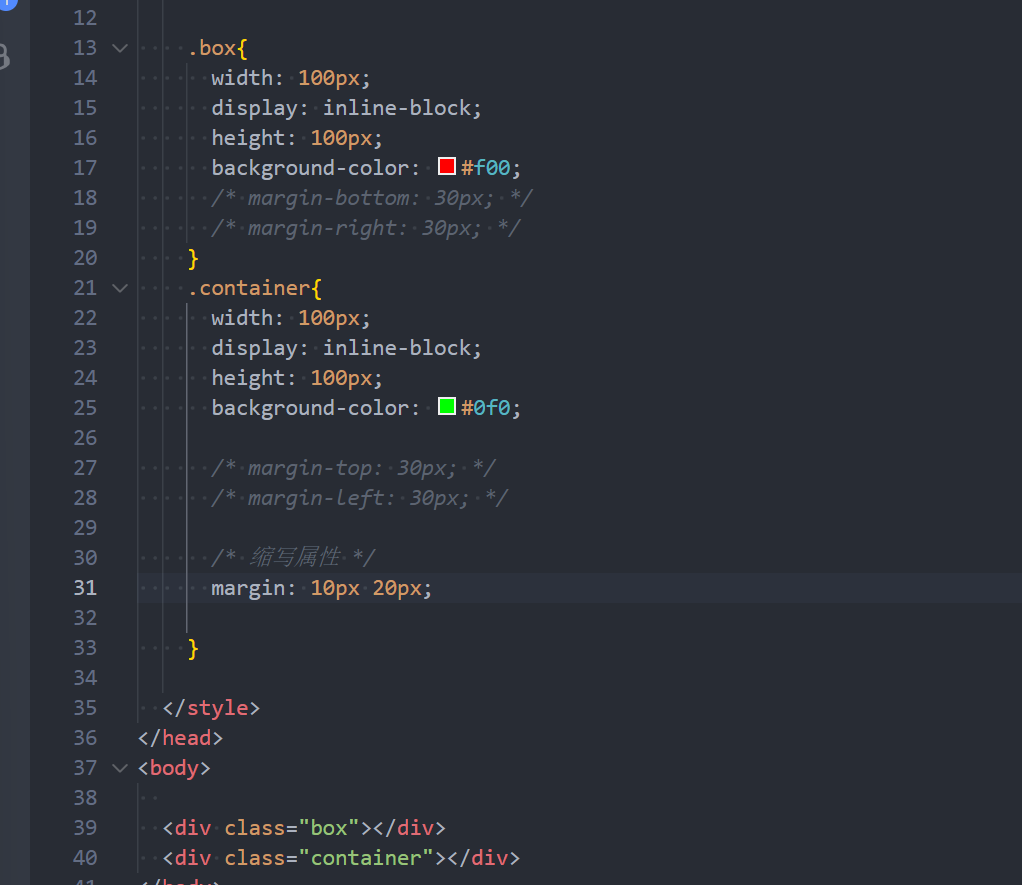Click "display: inline-block;" on line 23
Screen dimensions: 1022x885
click(x=347, y=348)
